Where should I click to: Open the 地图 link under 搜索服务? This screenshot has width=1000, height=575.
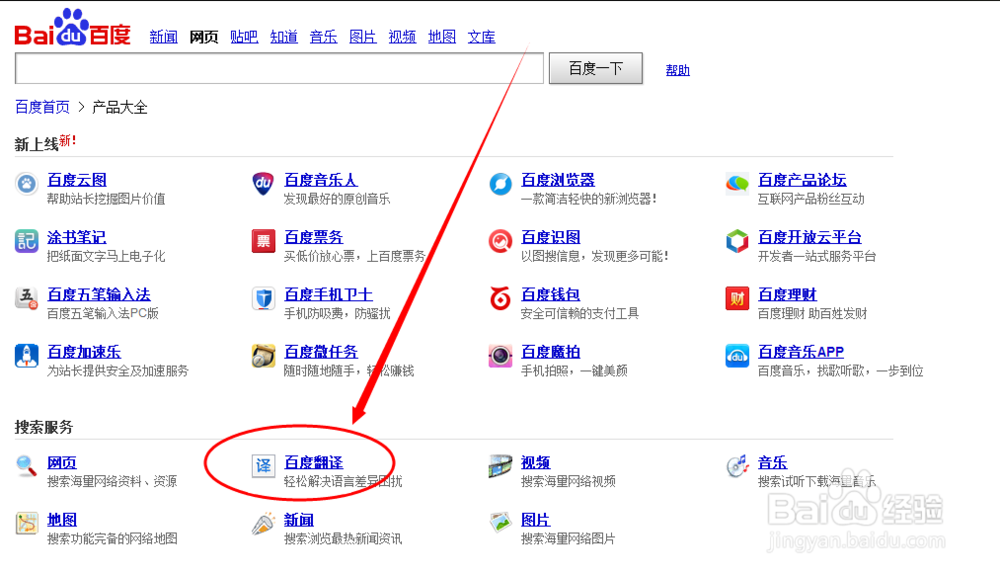click(62, 520)
